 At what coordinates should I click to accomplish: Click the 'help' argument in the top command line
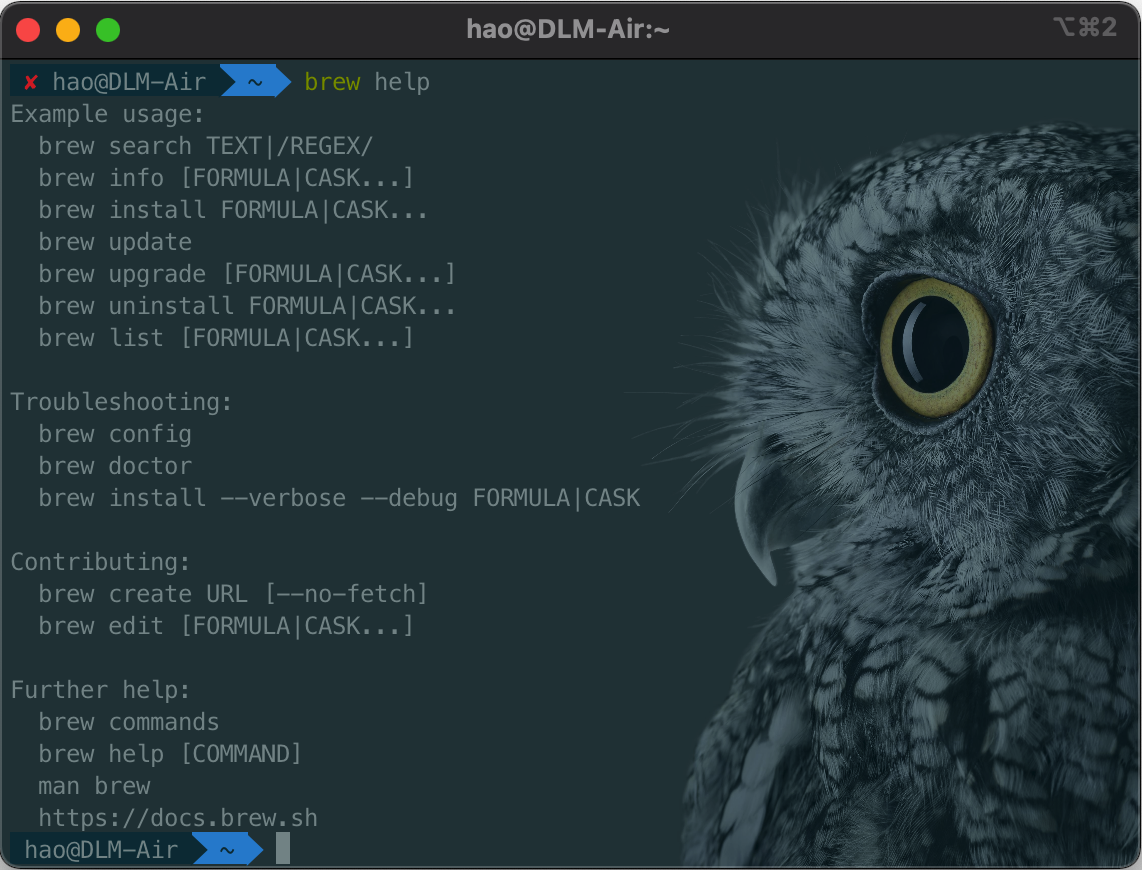[x=402, y=82]
